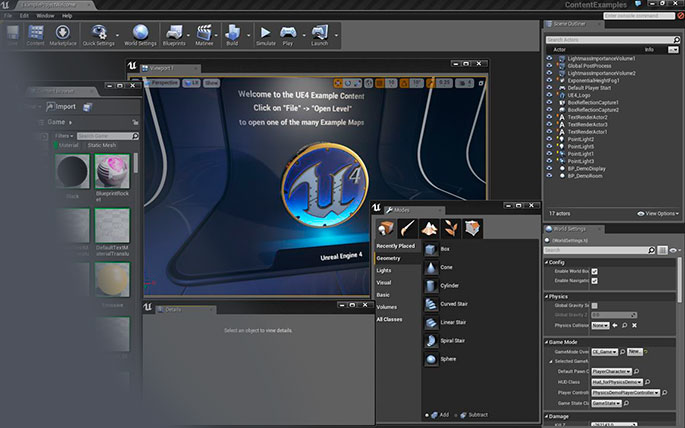Click the Box geometry brush icon

click(x=431, y=249)
